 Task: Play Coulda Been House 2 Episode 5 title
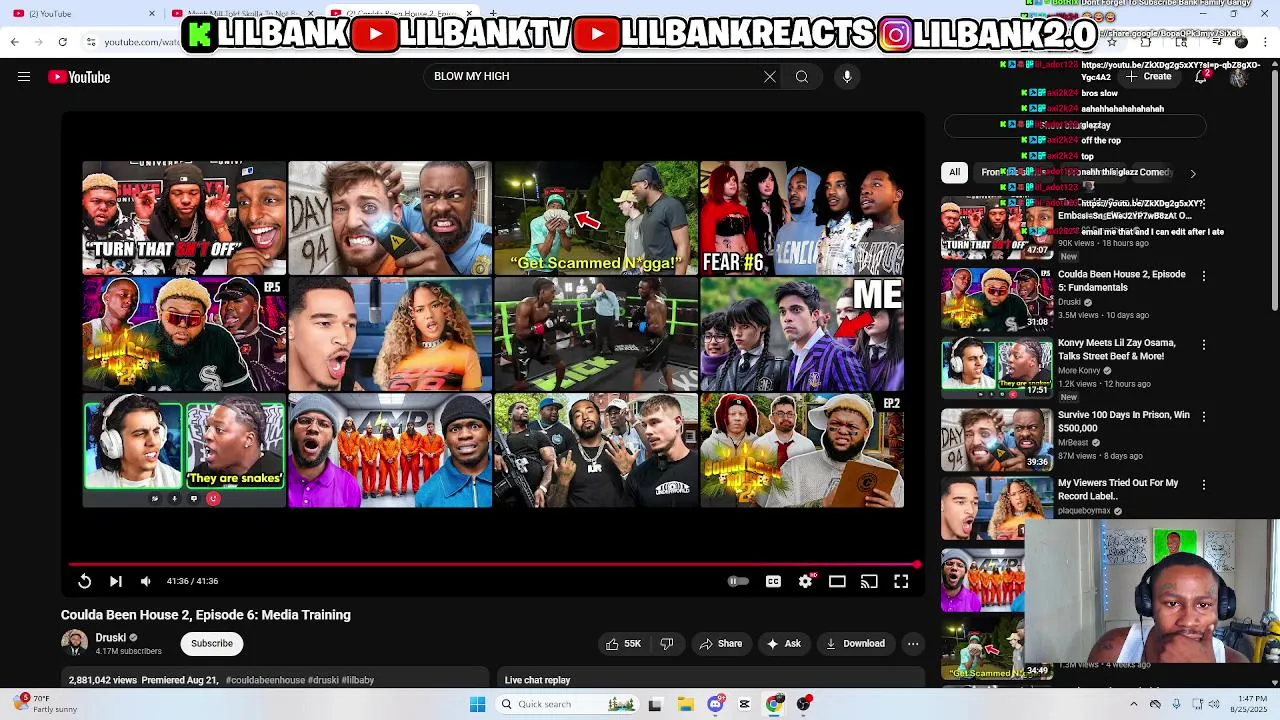click(x=1122, y=280)
